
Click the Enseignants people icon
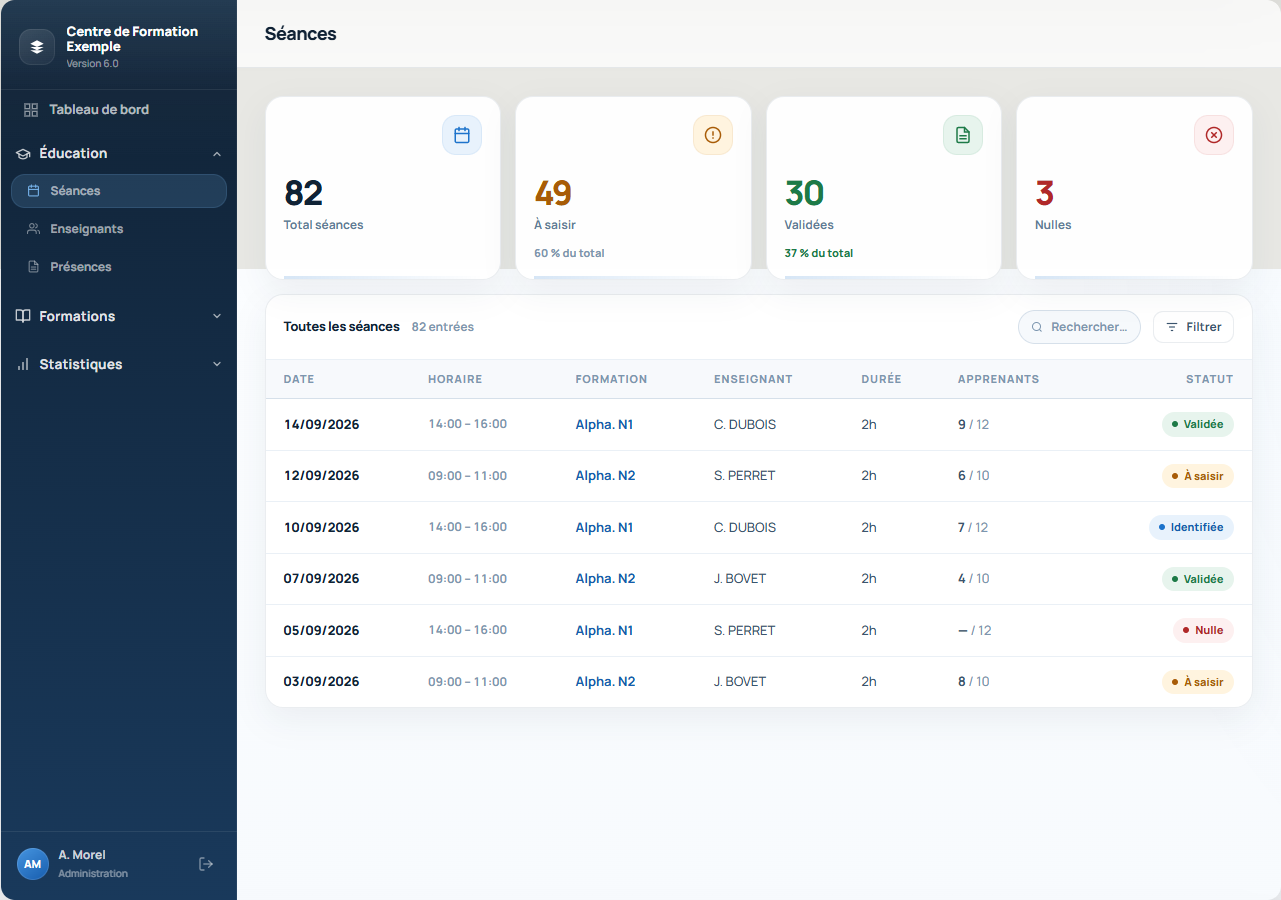[x=34, y=229]
